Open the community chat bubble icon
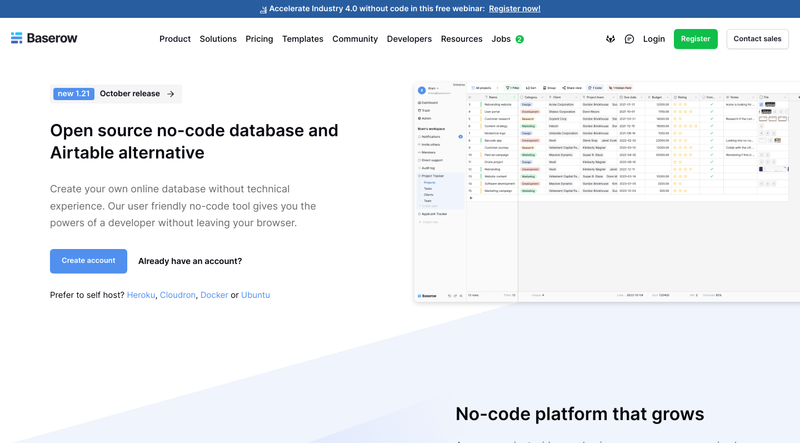Screen dimensions: 800x443 click(x=629, y=39)
